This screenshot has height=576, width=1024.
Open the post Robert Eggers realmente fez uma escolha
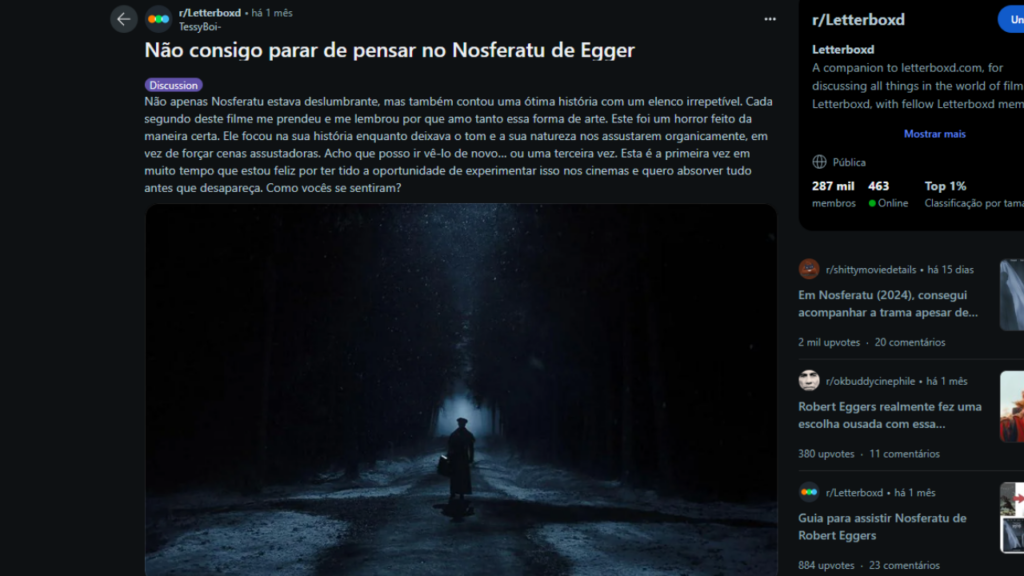coord(889,415)
